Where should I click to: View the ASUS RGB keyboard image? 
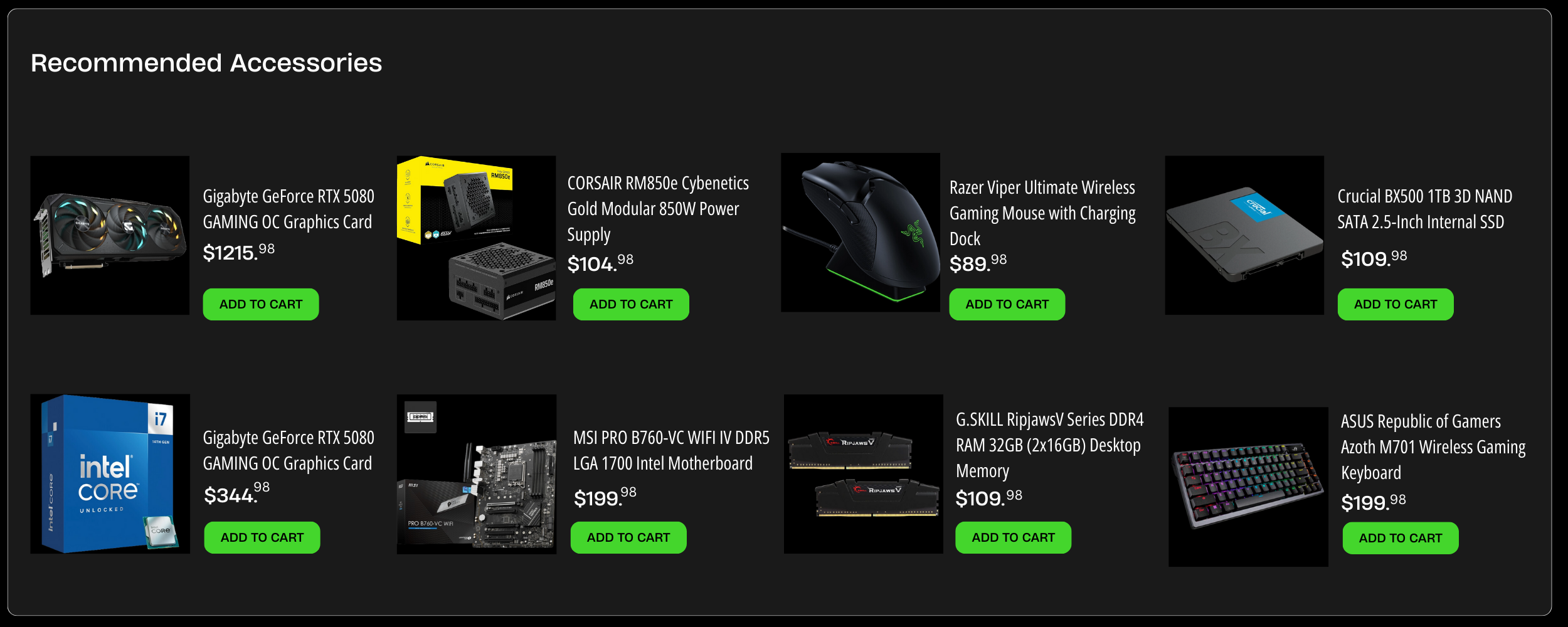tap(1248, 487)
